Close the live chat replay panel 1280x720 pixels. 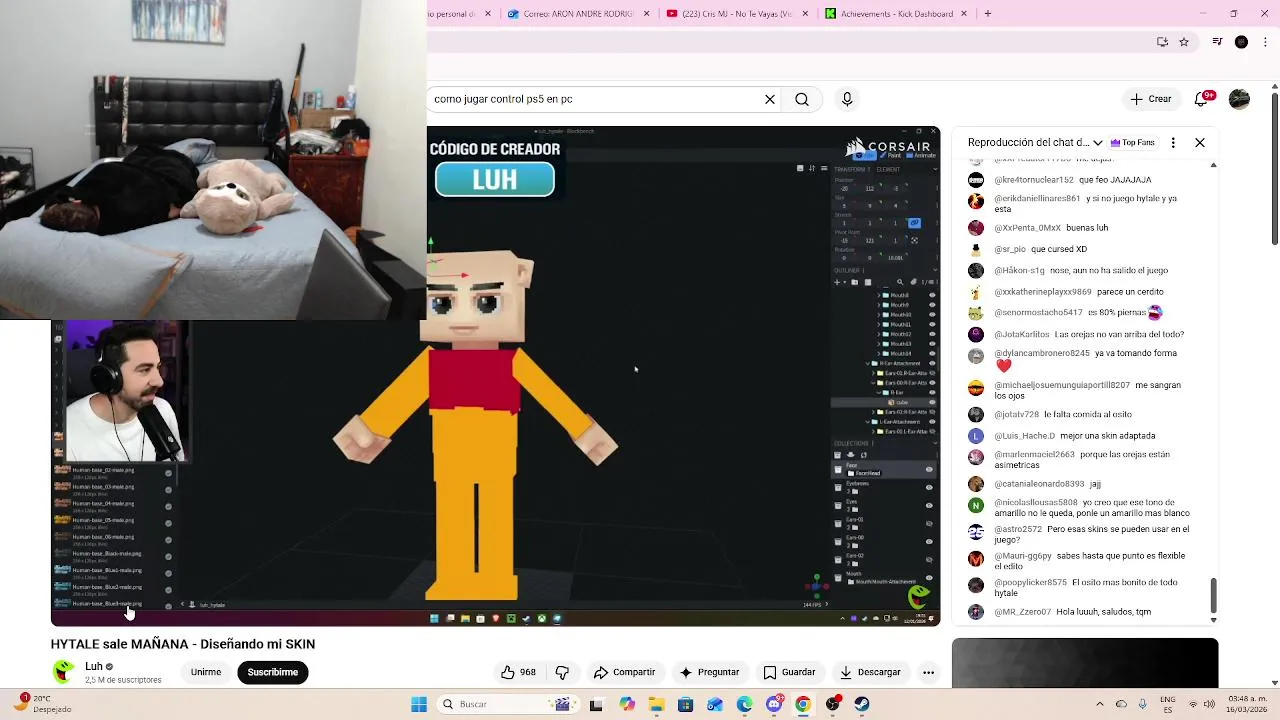point(1200,142)
